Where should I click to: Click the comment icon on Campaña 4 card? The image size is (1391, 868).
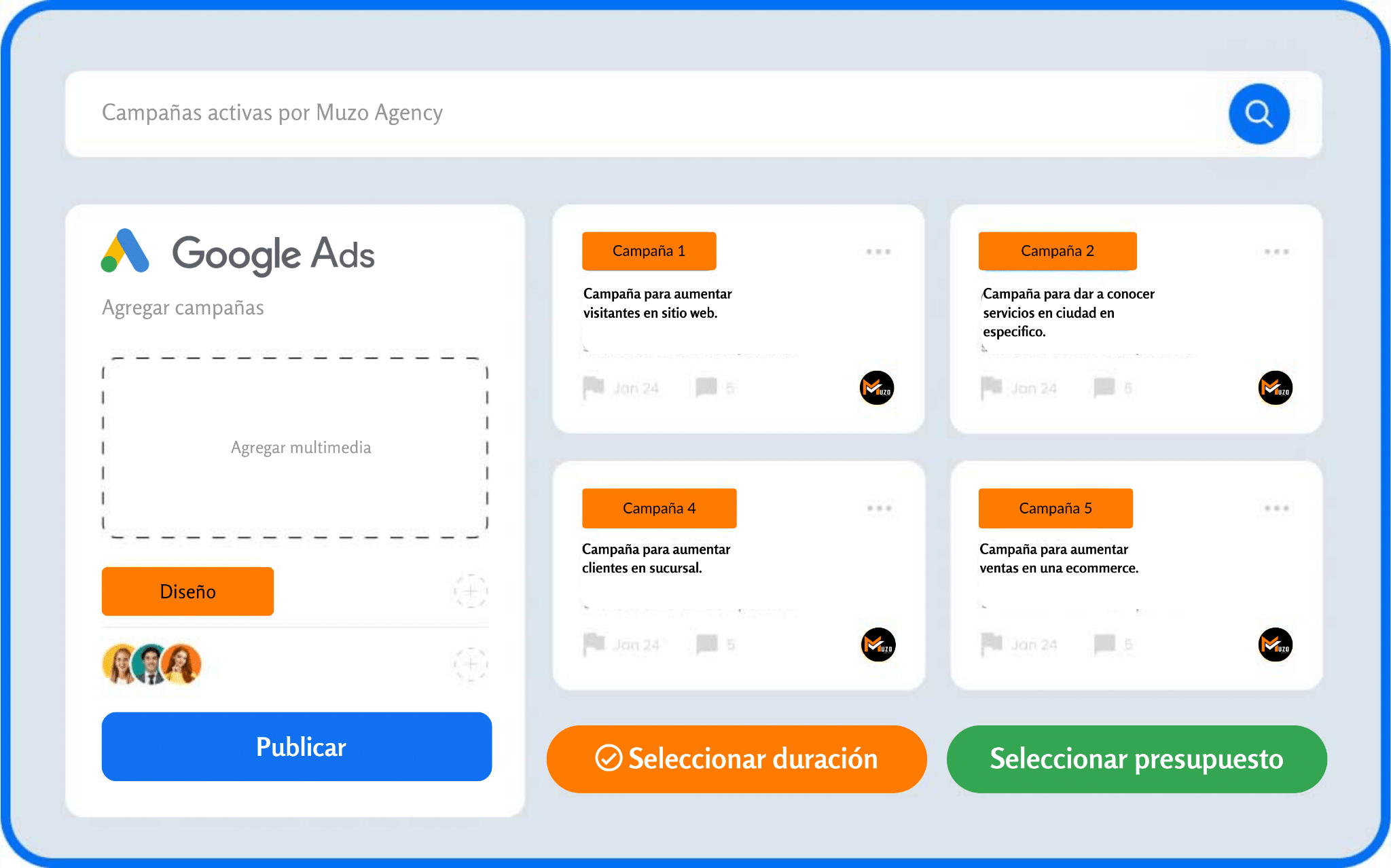click(707, 644)
